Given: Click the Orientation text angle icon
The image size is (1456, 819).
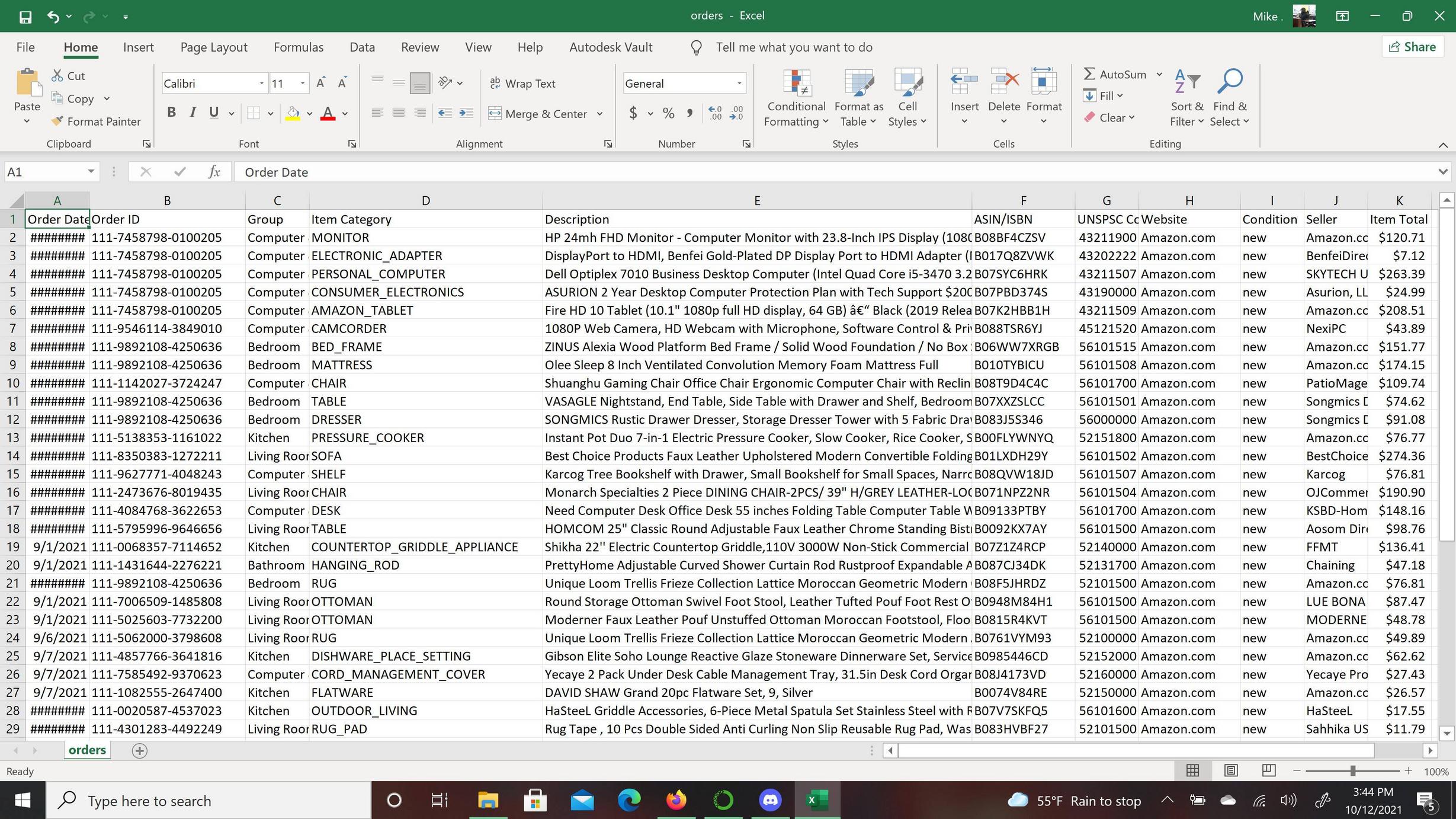Looking at the screenshot, I should [445, 83].
